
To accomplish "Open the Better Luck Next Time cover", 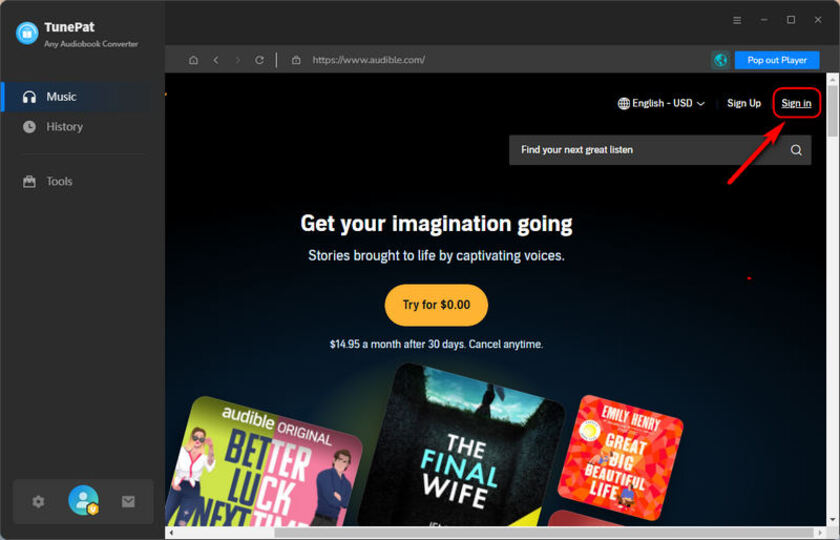I will click(x=265, y=463).
